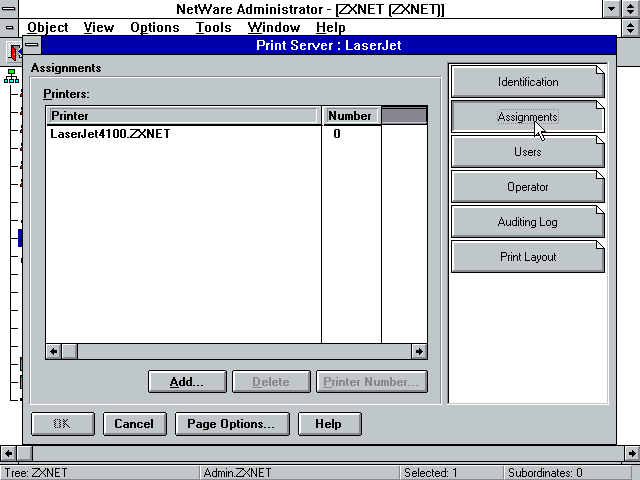This screenshot has width=640, height=480.
Task: Open the Object menu
Action: tap(47, 27)
